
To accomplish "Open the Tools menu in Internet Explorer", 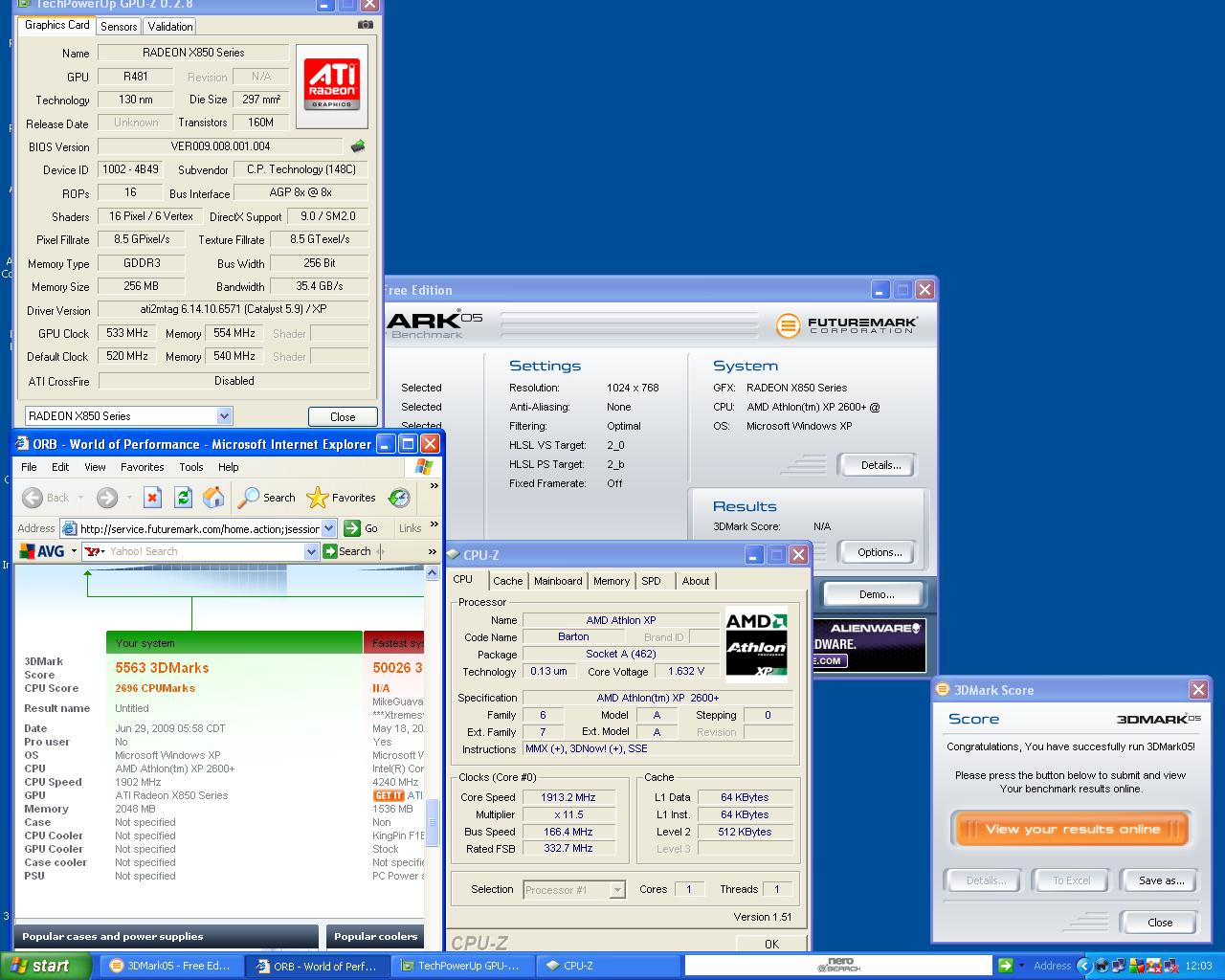I will (191, 467).
